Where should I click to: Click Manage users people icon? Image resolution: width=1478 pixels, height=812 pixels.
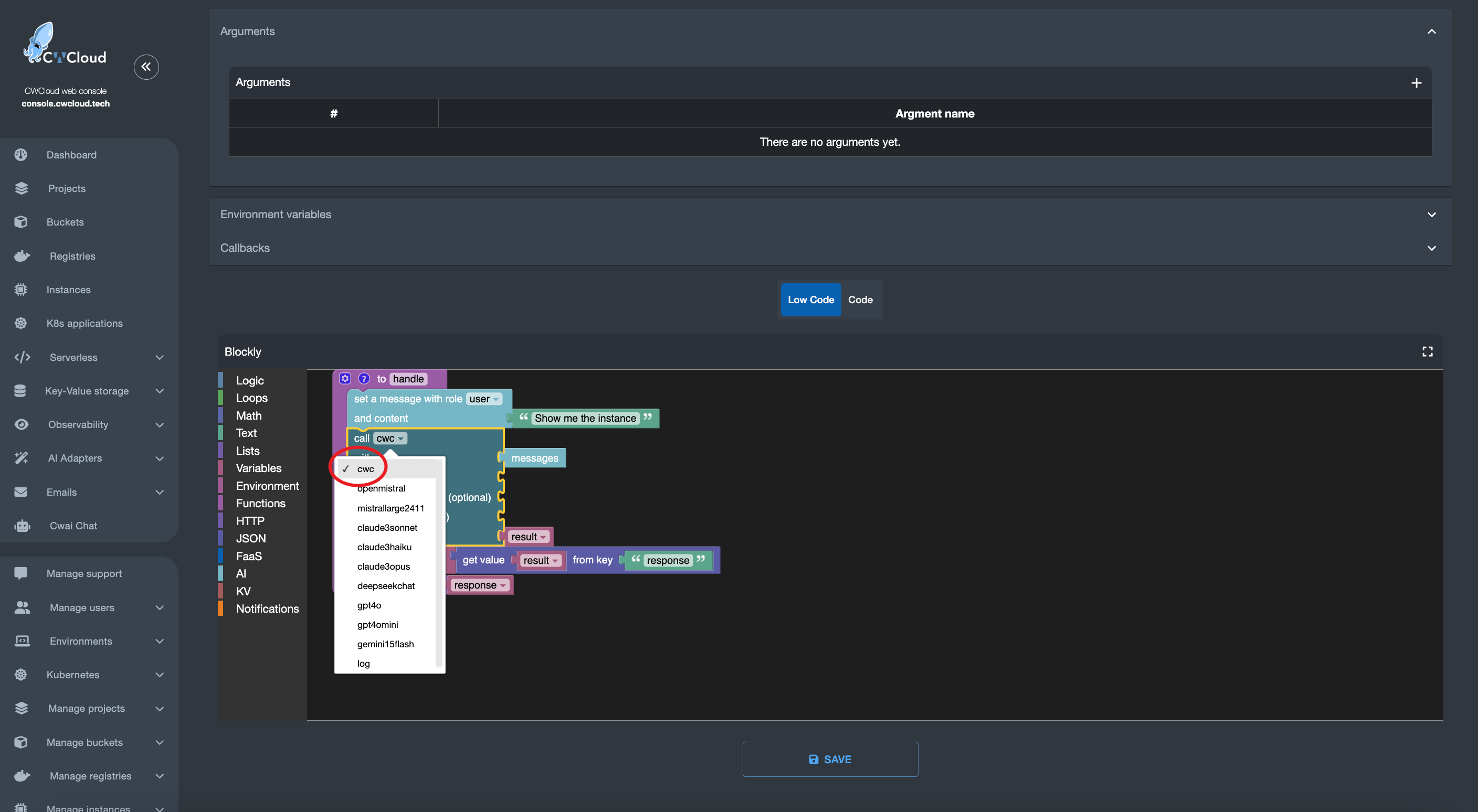tap(22, 607)
